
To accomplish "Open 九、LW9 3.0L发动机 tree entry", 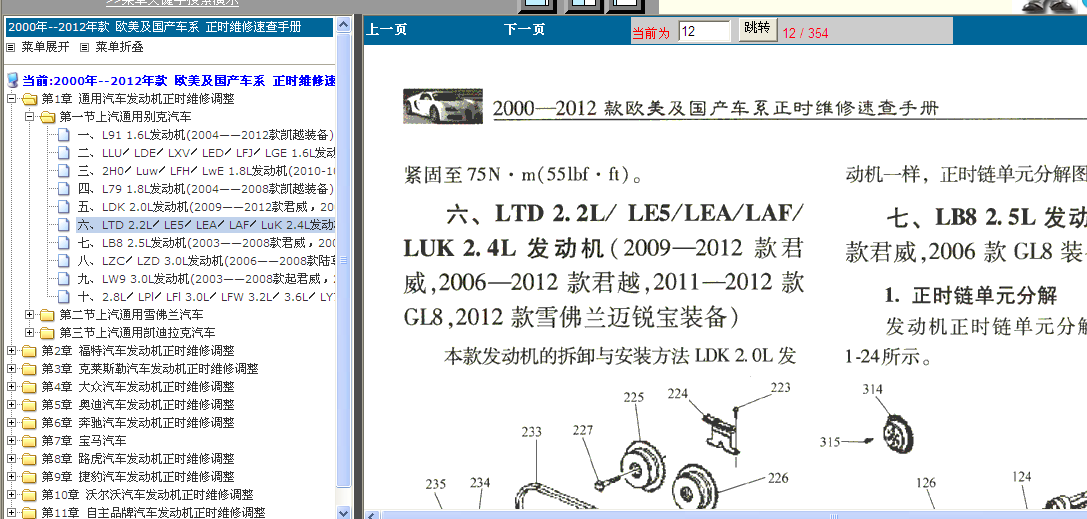I will click(x=206, y=279).
